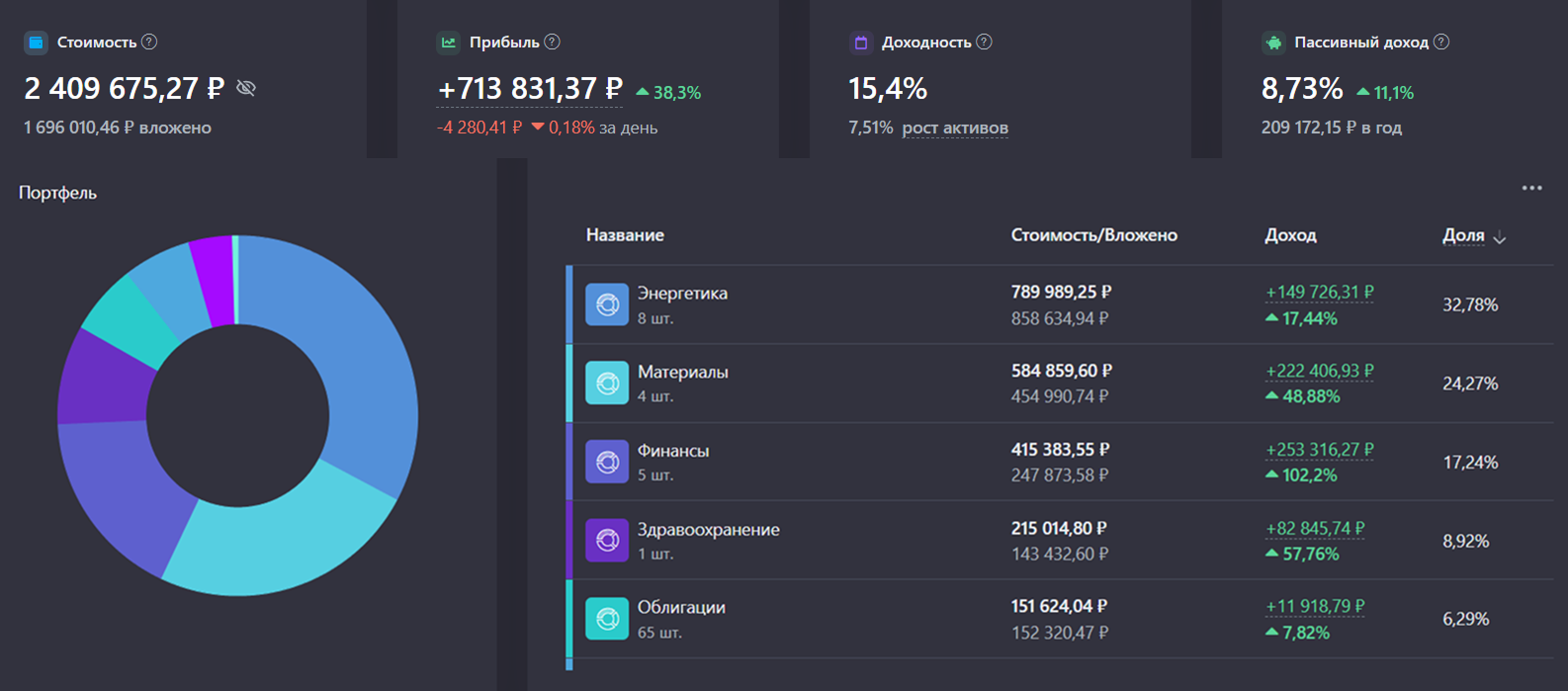Click the piggy icon beside Пассивный доход
1568x691 pixels.
pos(1273,43)
